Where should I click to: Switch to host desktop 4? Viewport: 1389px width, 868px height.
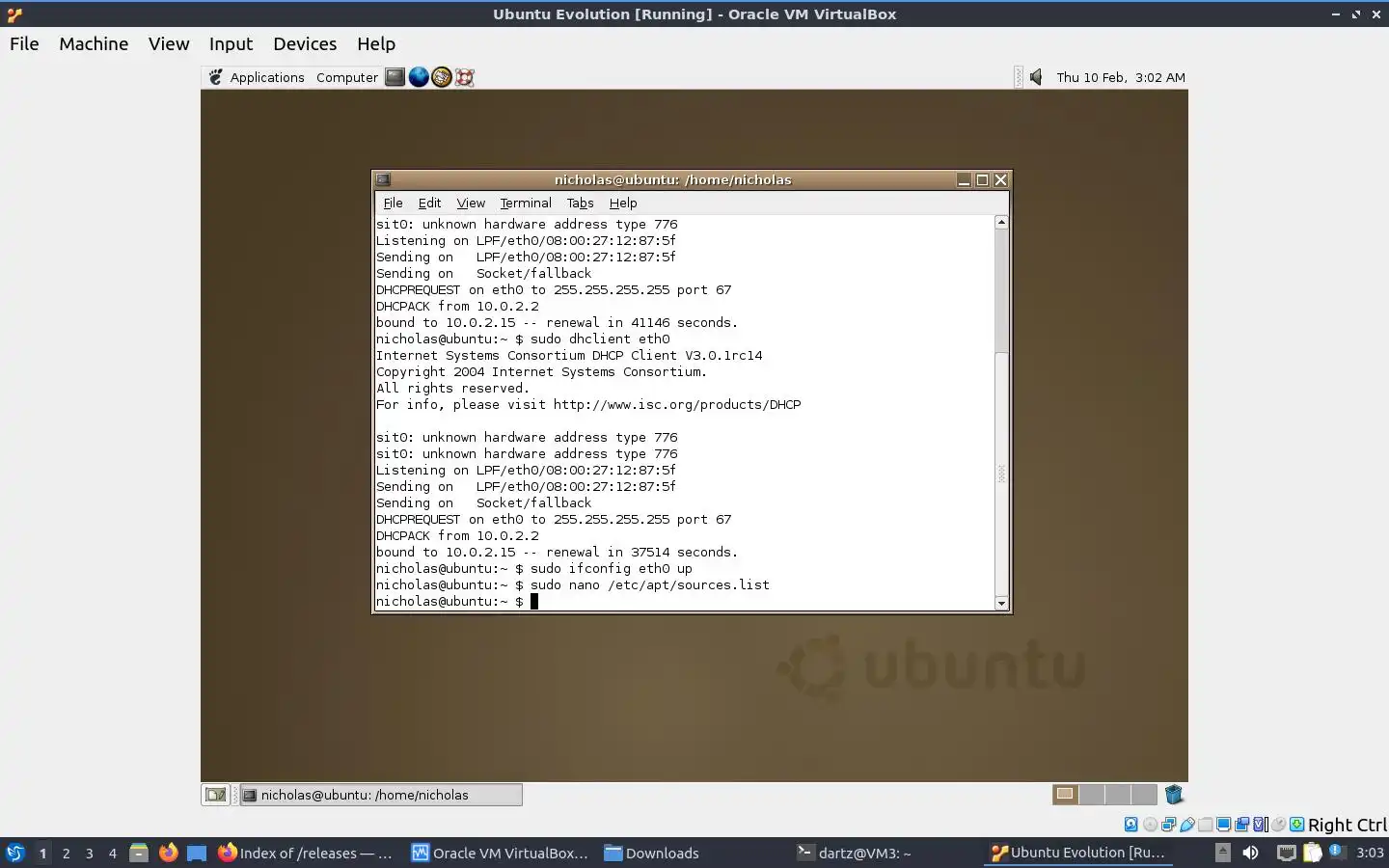pyautogui.click(x=112, y=853)
